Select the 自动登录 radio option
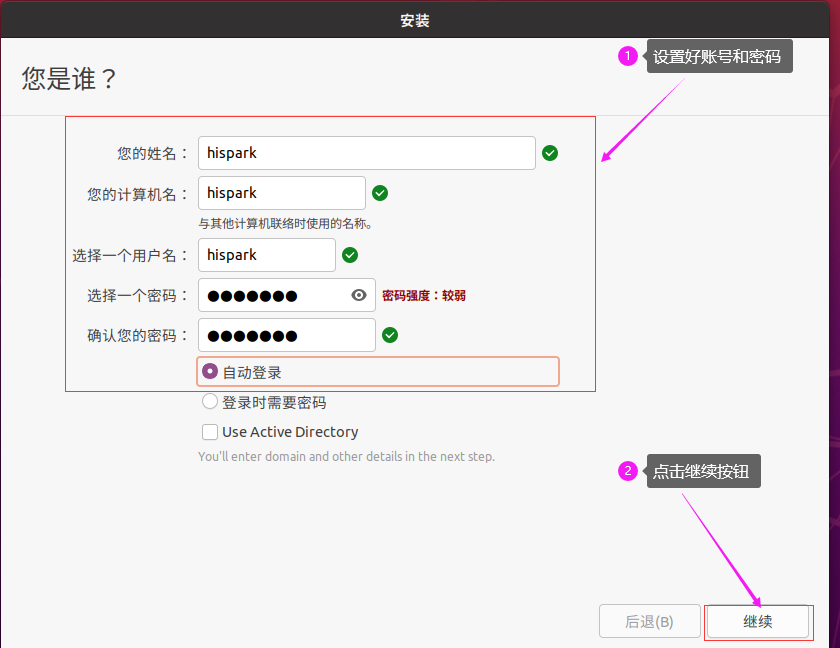 (x=210, y=372)
